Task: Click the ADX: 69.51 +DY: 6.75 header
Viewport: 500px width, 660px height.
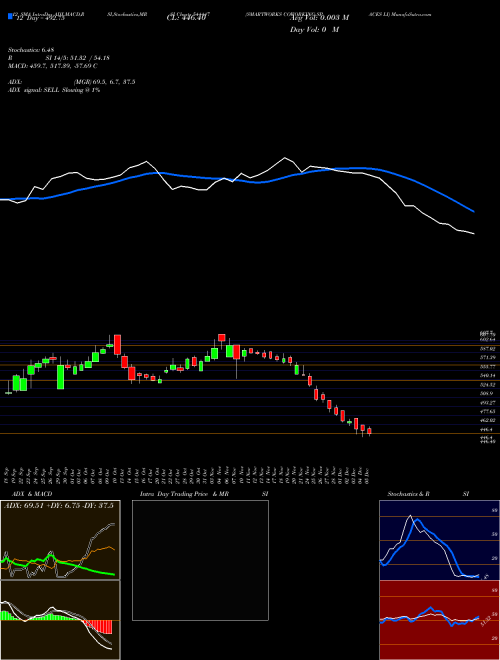Action: coord(59,506)
